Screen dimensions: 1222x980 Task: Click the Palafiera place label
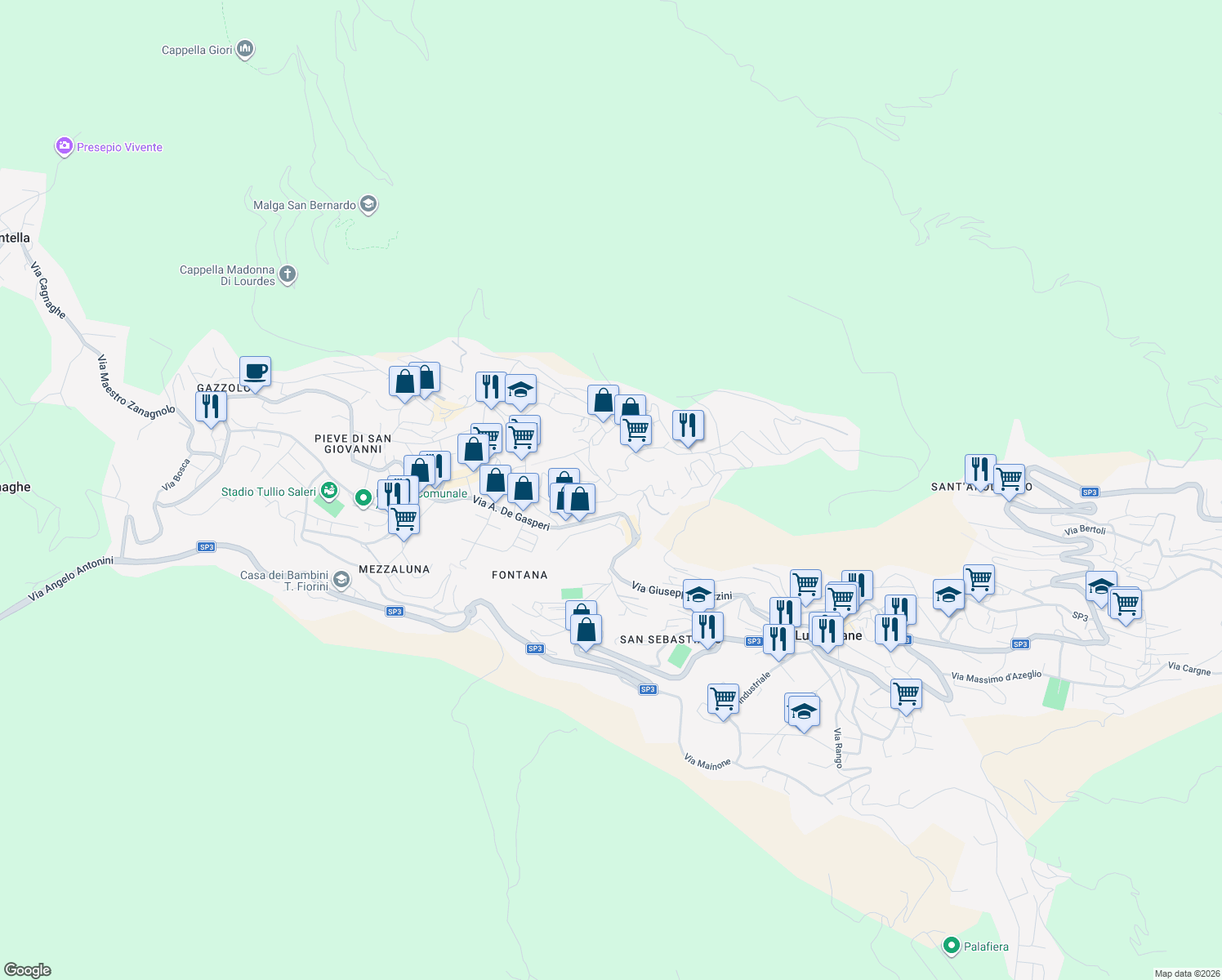click(x=986, y=947)
